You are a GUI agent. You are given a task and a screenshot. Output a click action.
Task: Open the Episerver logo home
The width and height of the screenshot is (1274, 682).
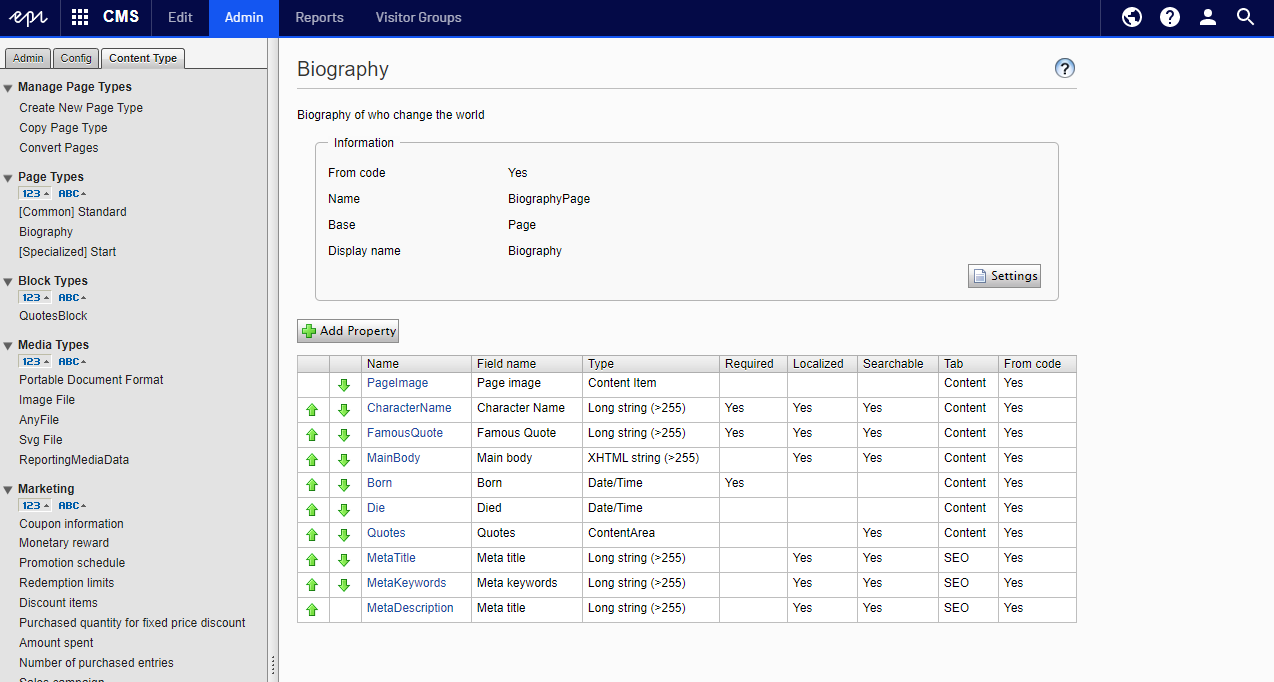[30, 17]
